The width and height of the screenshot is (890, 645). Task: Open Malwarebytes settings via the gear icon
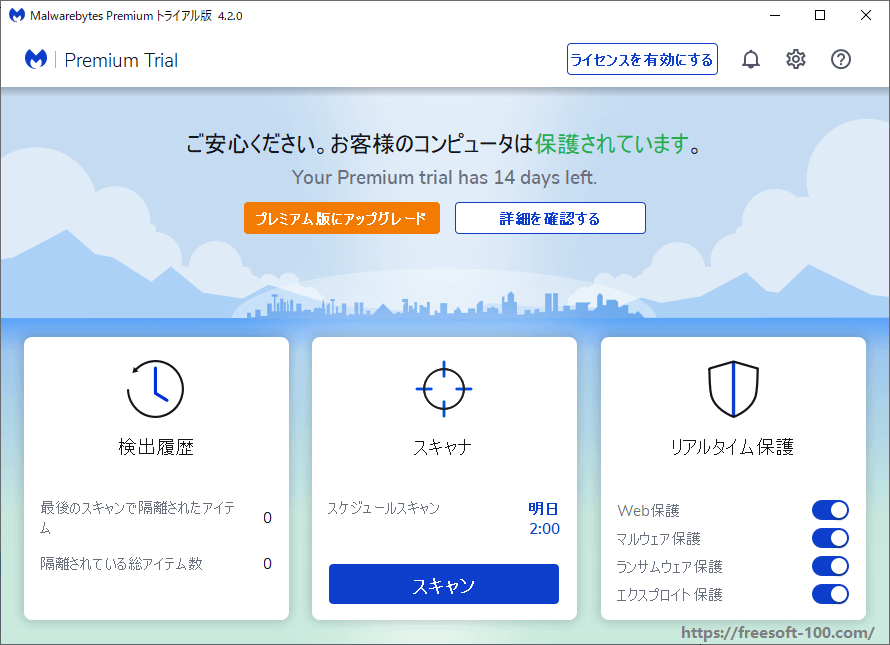tap(795, 59)
